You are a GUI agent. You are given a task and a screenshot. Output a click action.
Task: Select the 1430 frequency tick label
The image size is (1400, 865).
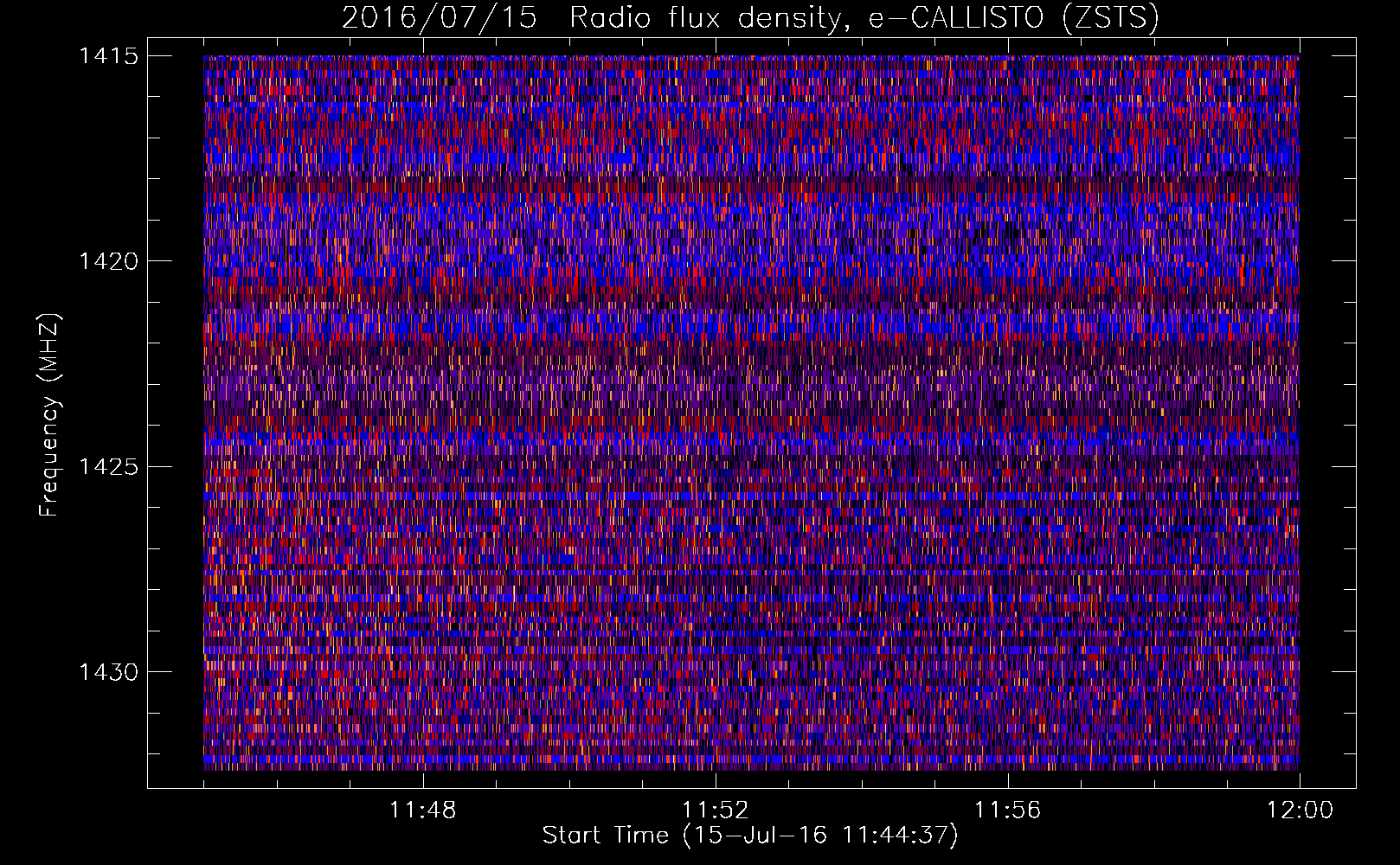[x=108, y=672]
